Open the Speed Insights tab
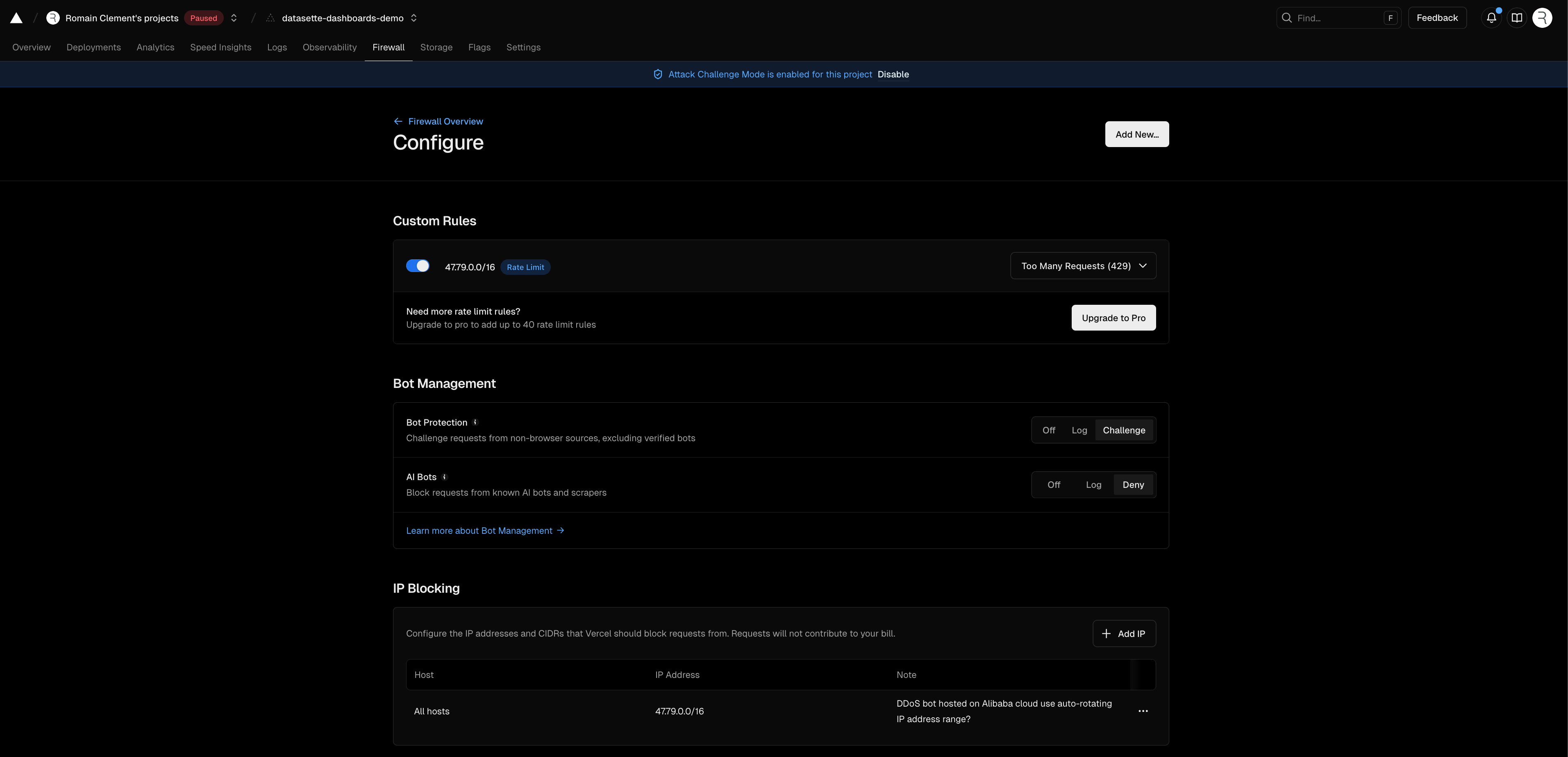This screenshot has height=757, width=1568. click(221, 48)
